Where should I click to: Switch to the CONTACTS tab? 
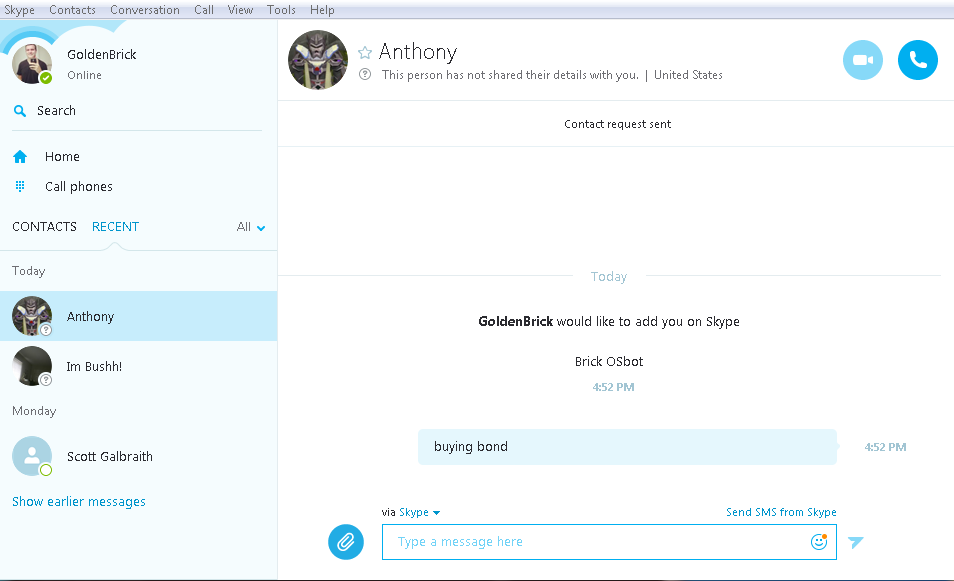(44, 226)
